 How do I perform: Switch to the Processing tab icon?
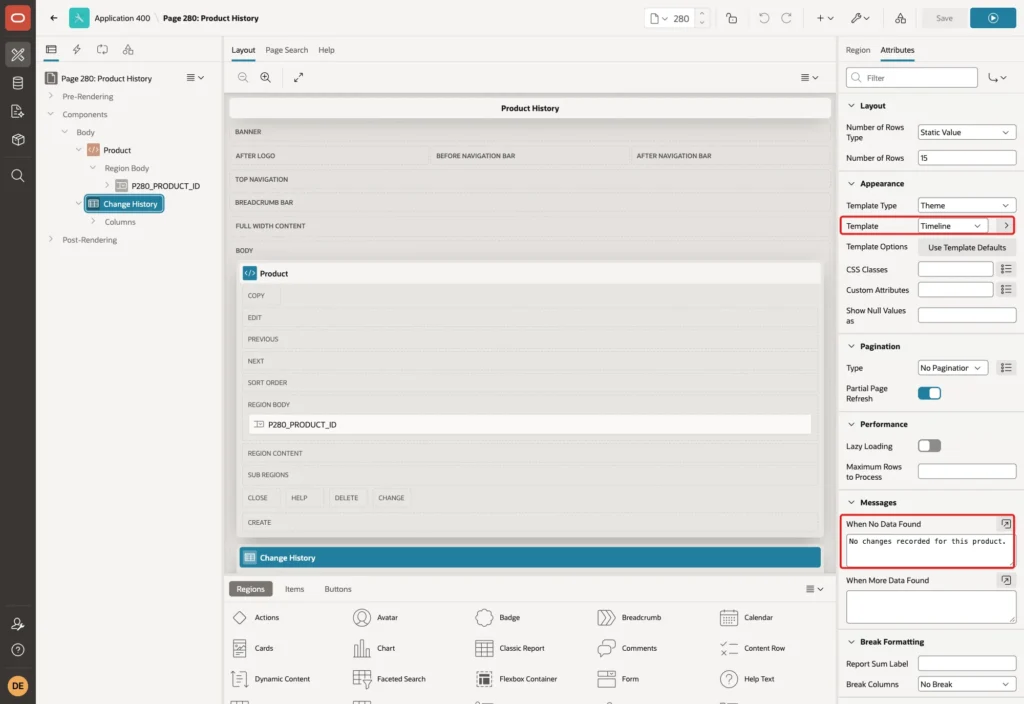coord(103,50)
